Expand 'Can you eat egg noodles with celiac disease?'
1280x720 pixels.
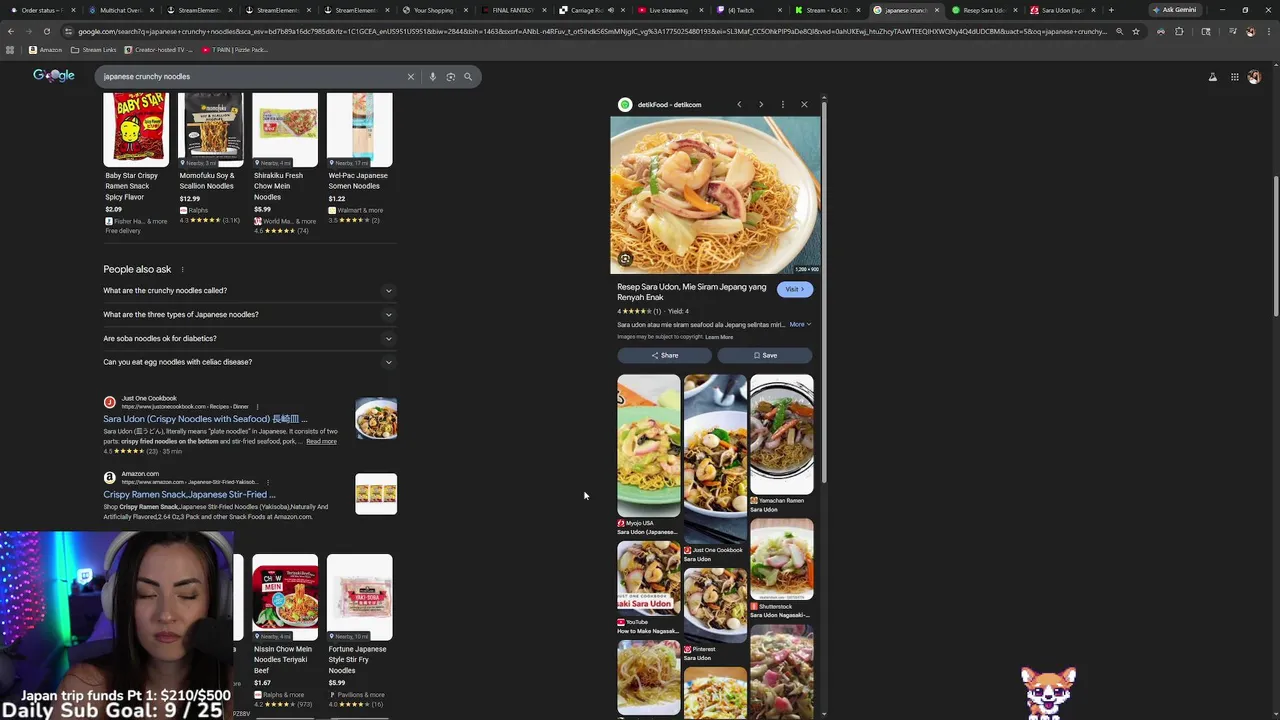(x=249, y=362)
